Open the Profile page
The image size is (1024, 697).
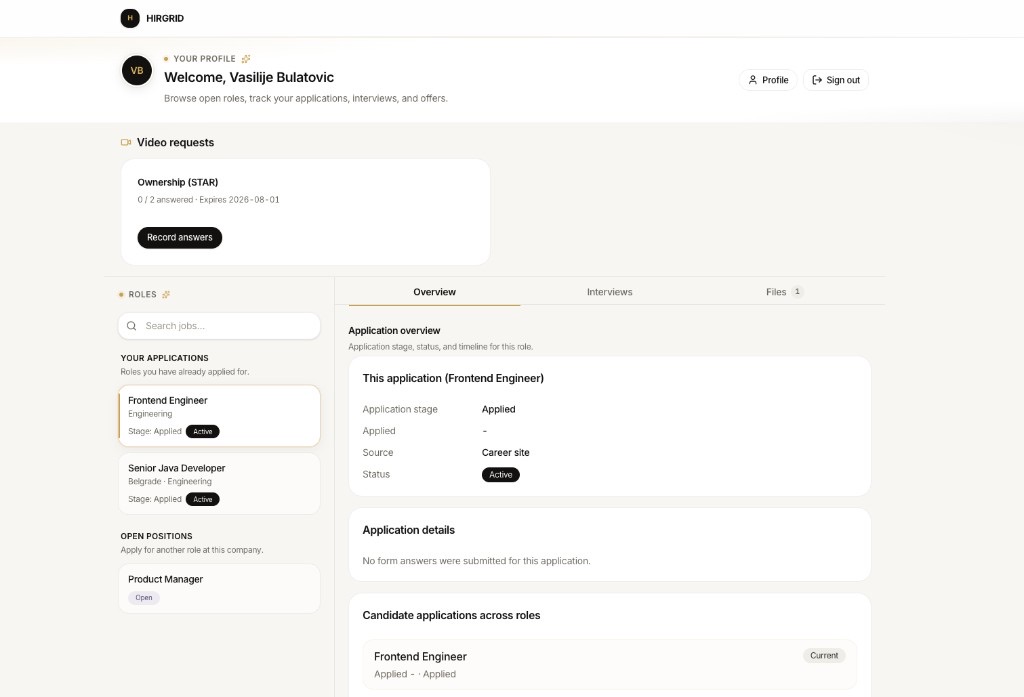click(768, 80)
